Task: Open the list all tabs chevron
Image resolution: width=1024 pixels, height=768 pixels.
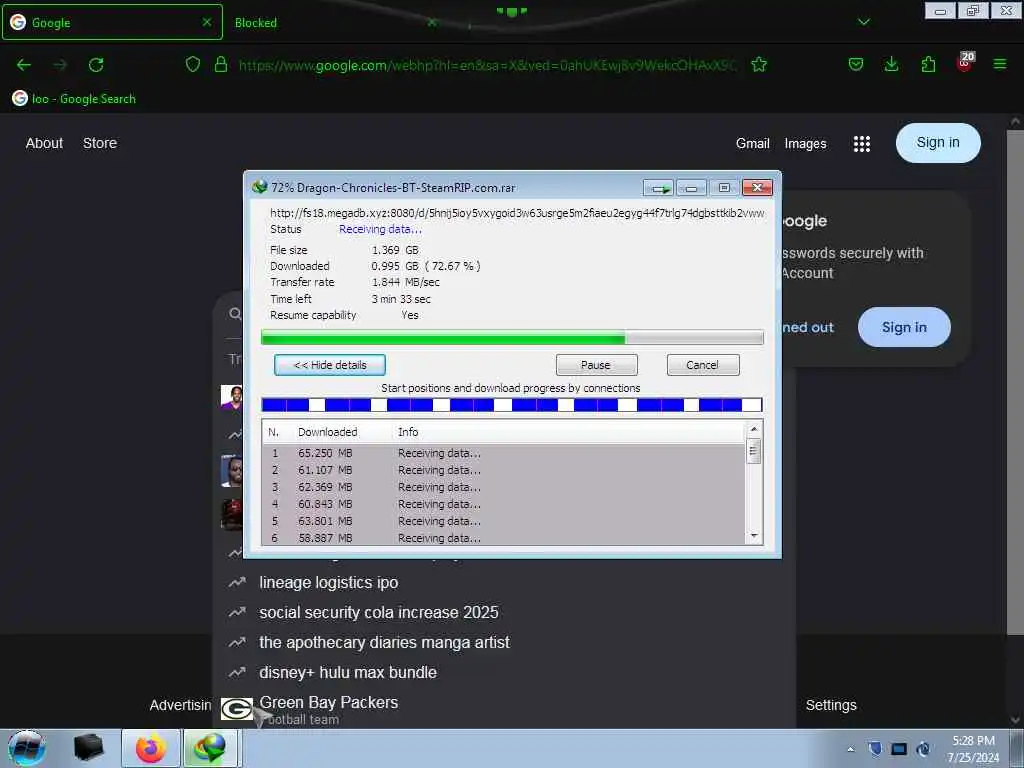Action: point(863,22)
